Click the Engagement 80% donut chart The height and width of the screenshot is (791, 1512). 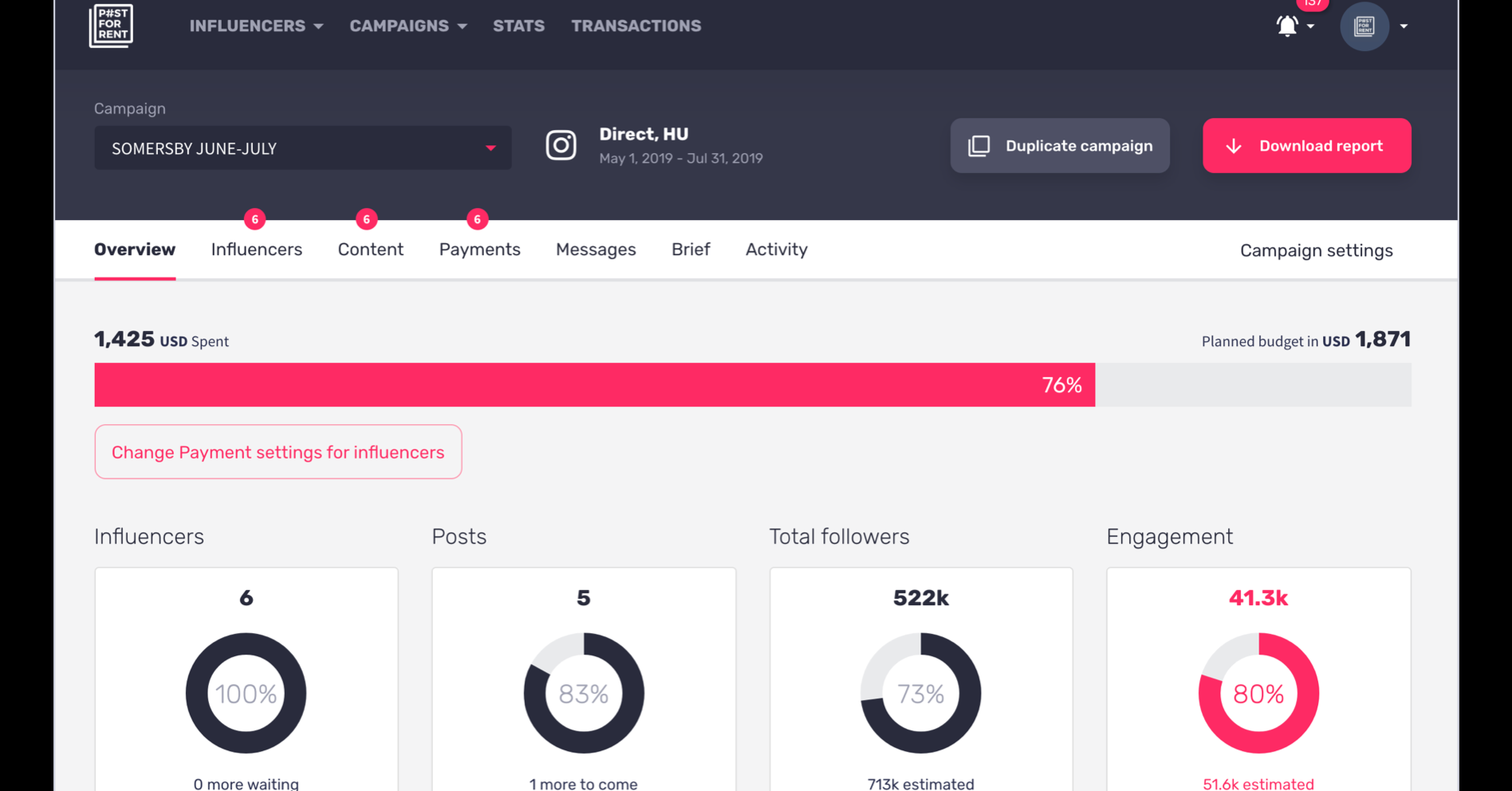pos(1258,693)
